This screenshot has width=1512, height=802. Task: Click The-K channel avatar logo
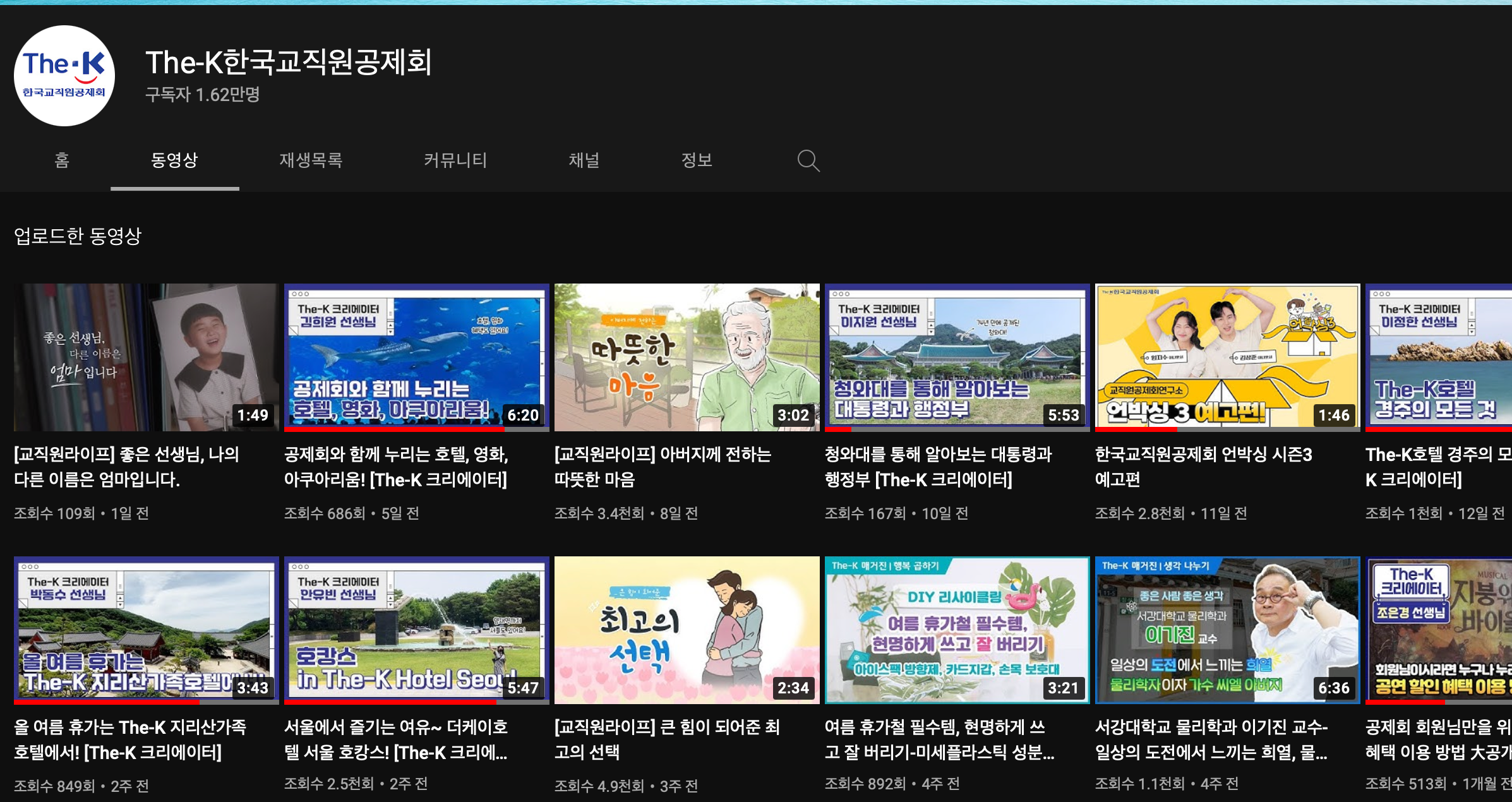(x=64, y=76)
